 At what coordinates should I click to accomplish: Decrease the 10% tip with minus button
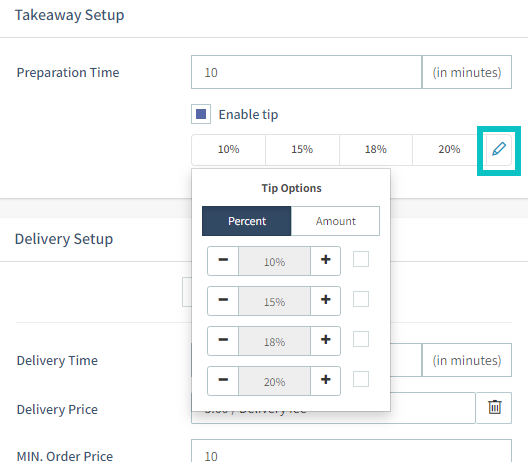pos(223,261)
